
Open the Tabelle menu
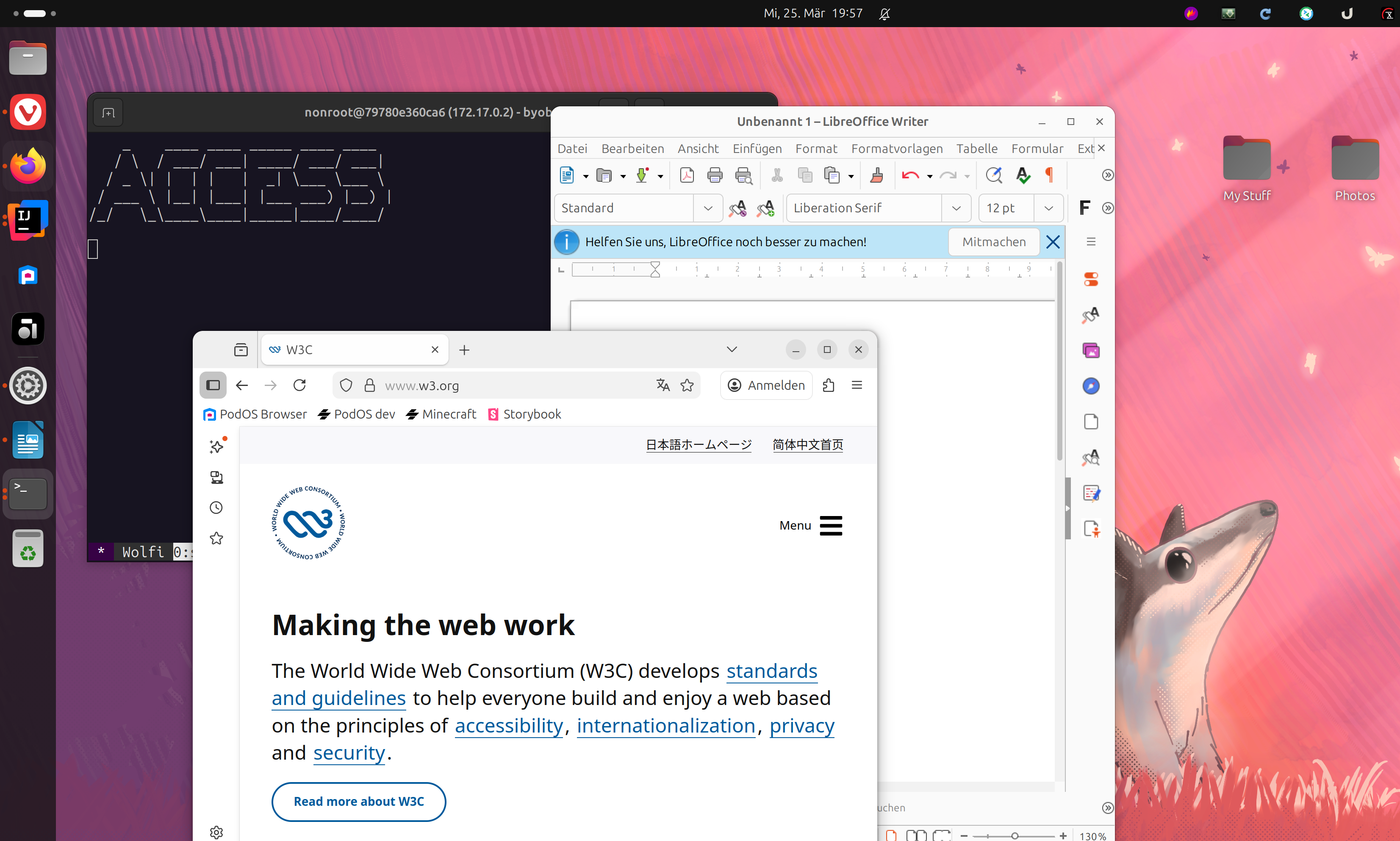[977, 148]
